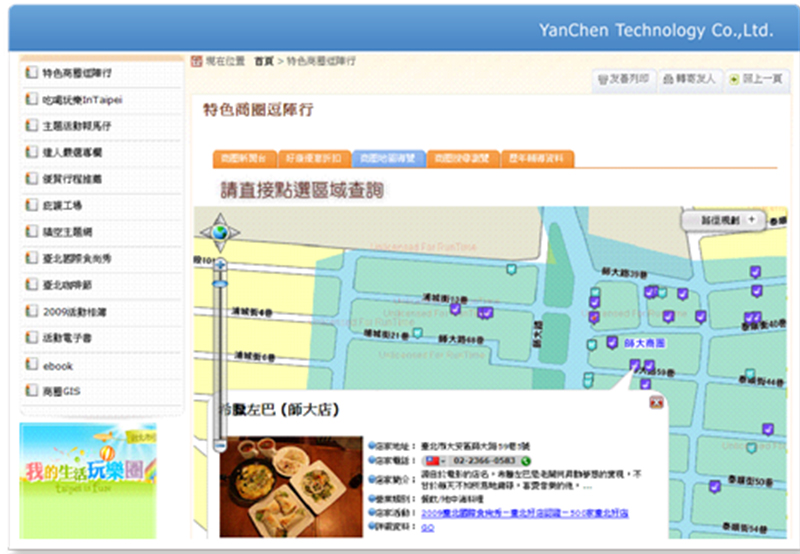This screenshot has width=800, height=554.
Task: Open the 2009 food festival activity link
Action: (510, 512)
